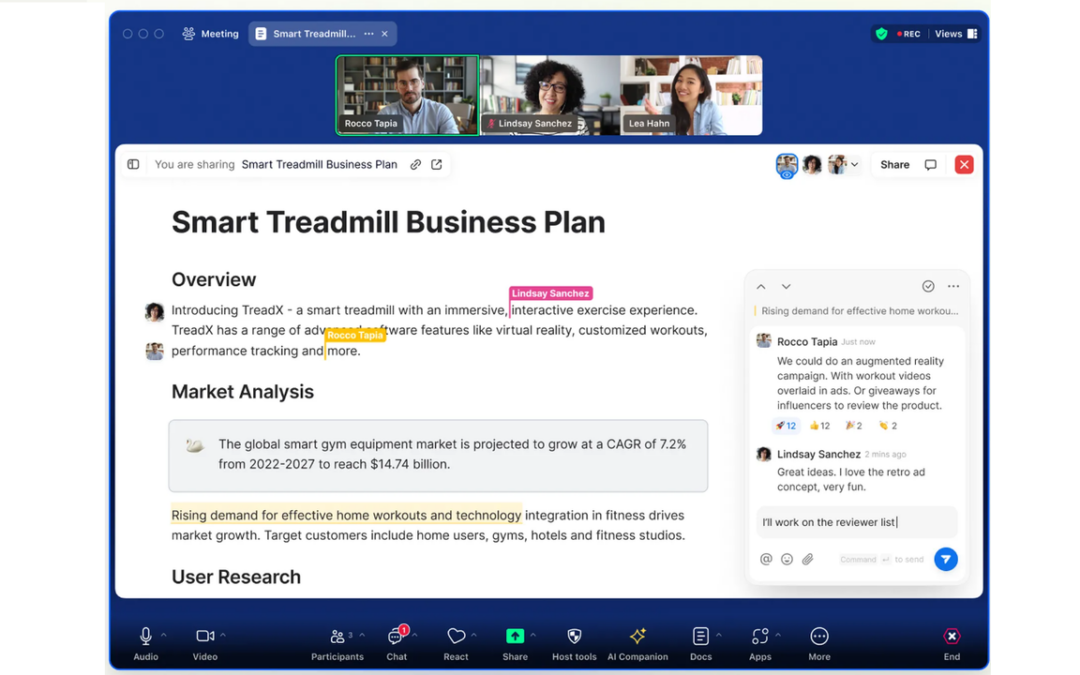Click the Share button in document header
Image resolution: width=1080 pixels, height=675 pixels.
[894, 165]
